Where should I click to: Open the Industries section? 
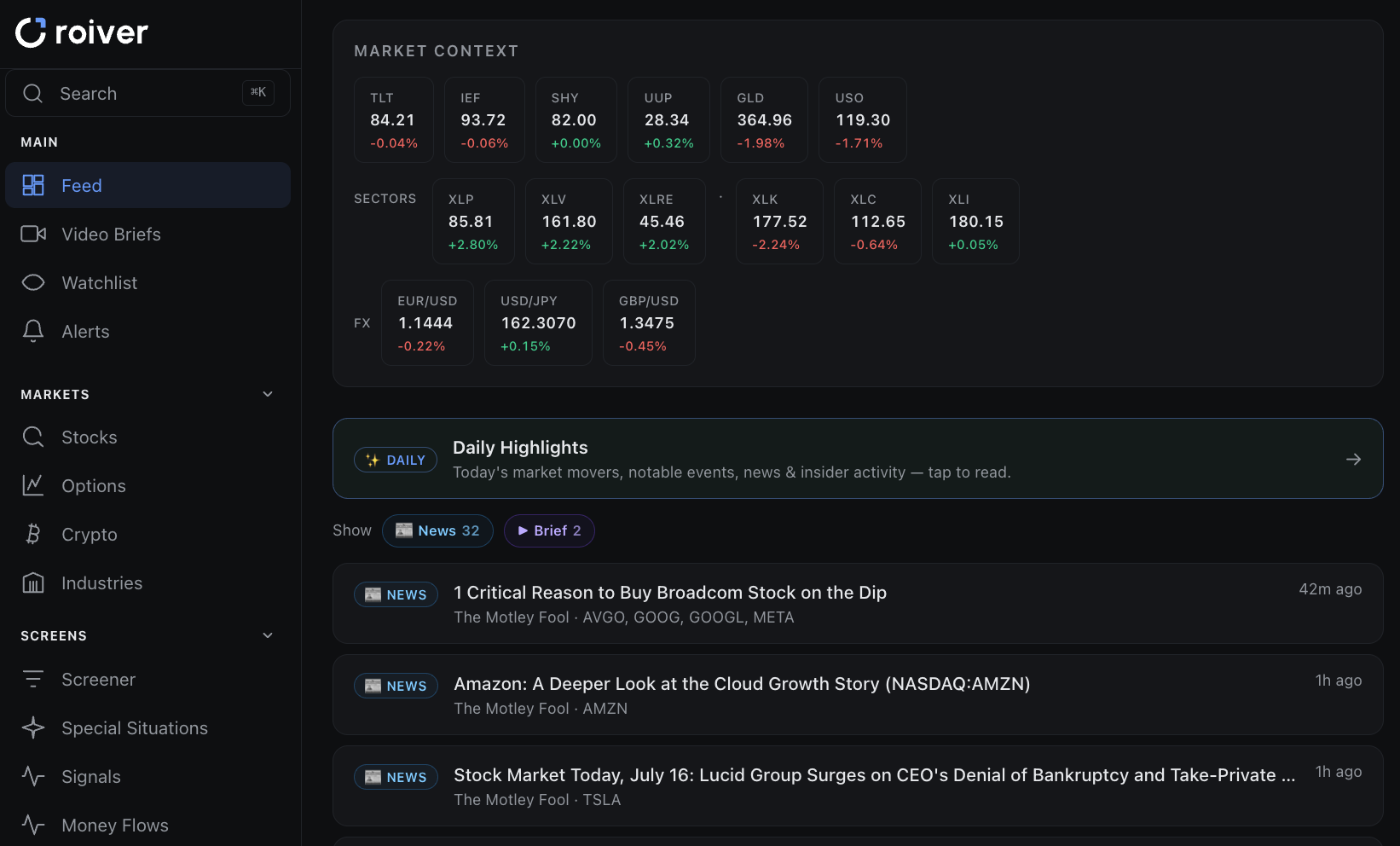click(x=148, y=582)
